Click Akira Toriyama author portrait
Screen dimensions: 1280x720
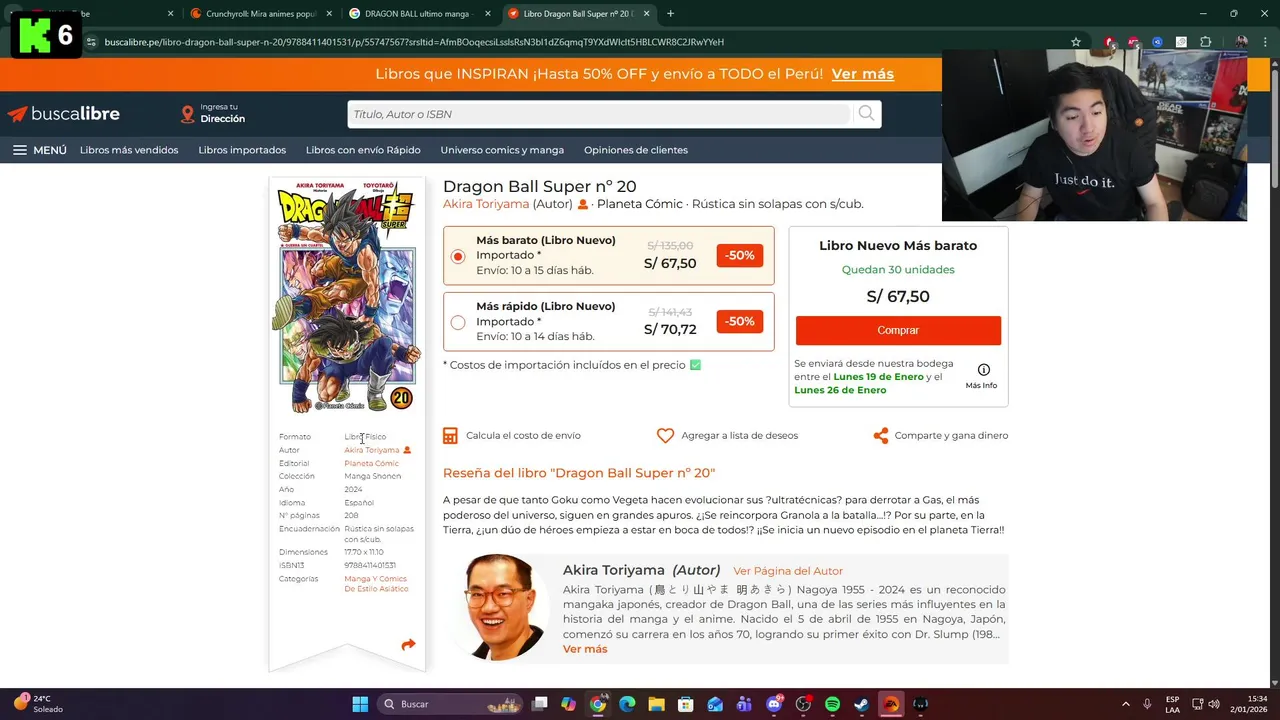point(499,607)
